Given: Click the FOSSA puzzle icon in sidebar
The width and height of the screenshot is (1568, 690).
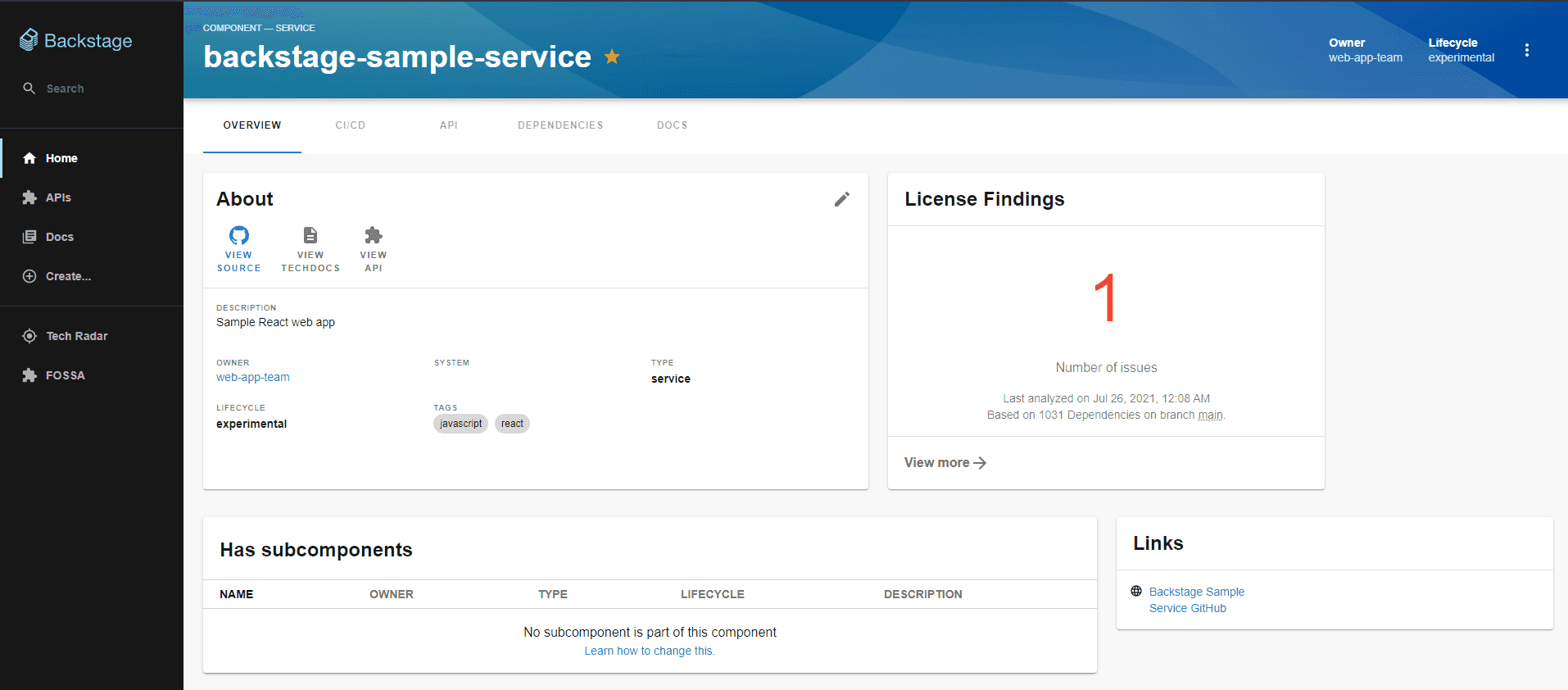Looking at the screenshot, I should click(29, 375).
